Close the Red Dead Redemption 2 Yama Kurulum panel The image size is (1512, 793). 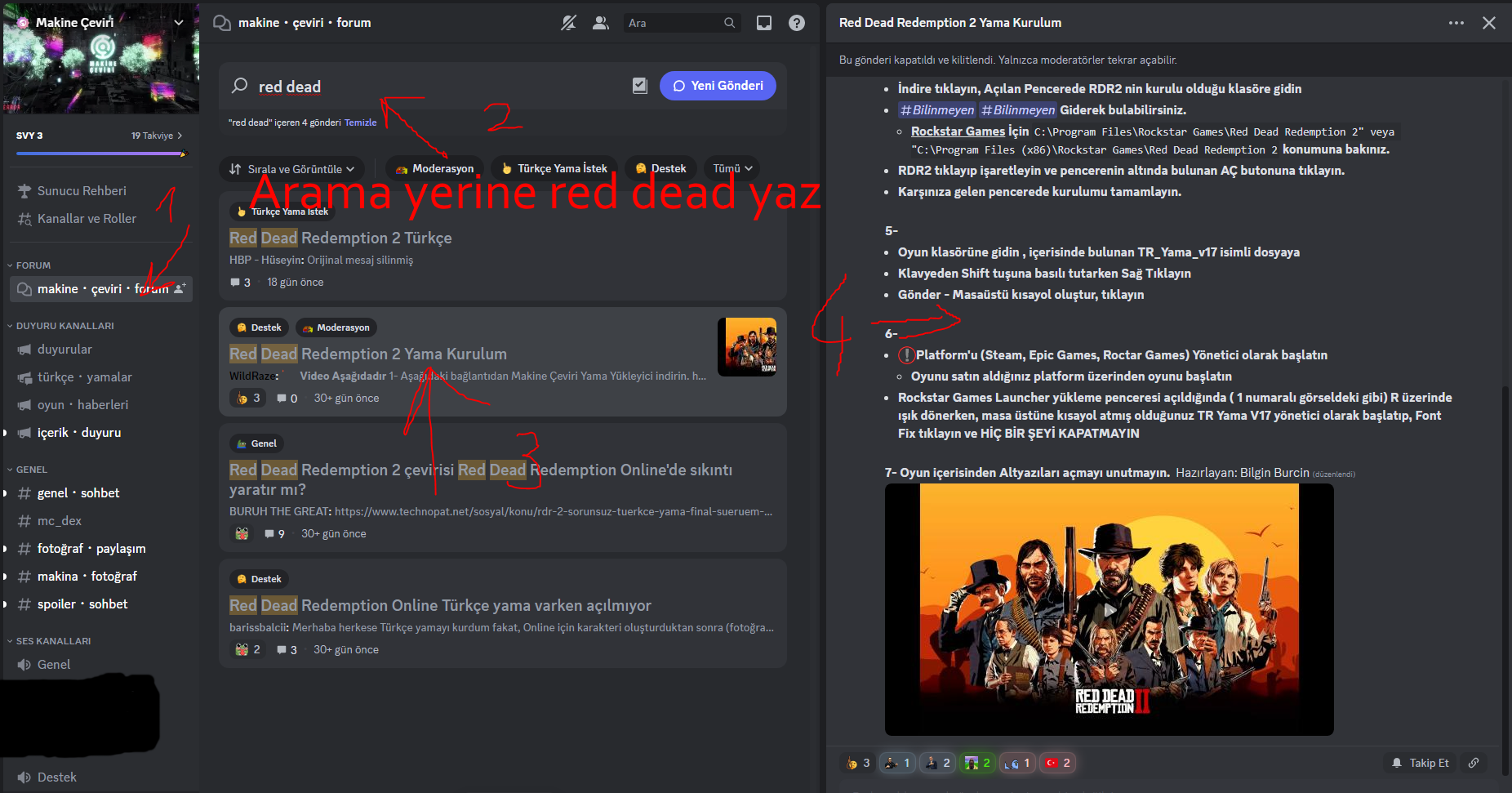point(1489,23)
